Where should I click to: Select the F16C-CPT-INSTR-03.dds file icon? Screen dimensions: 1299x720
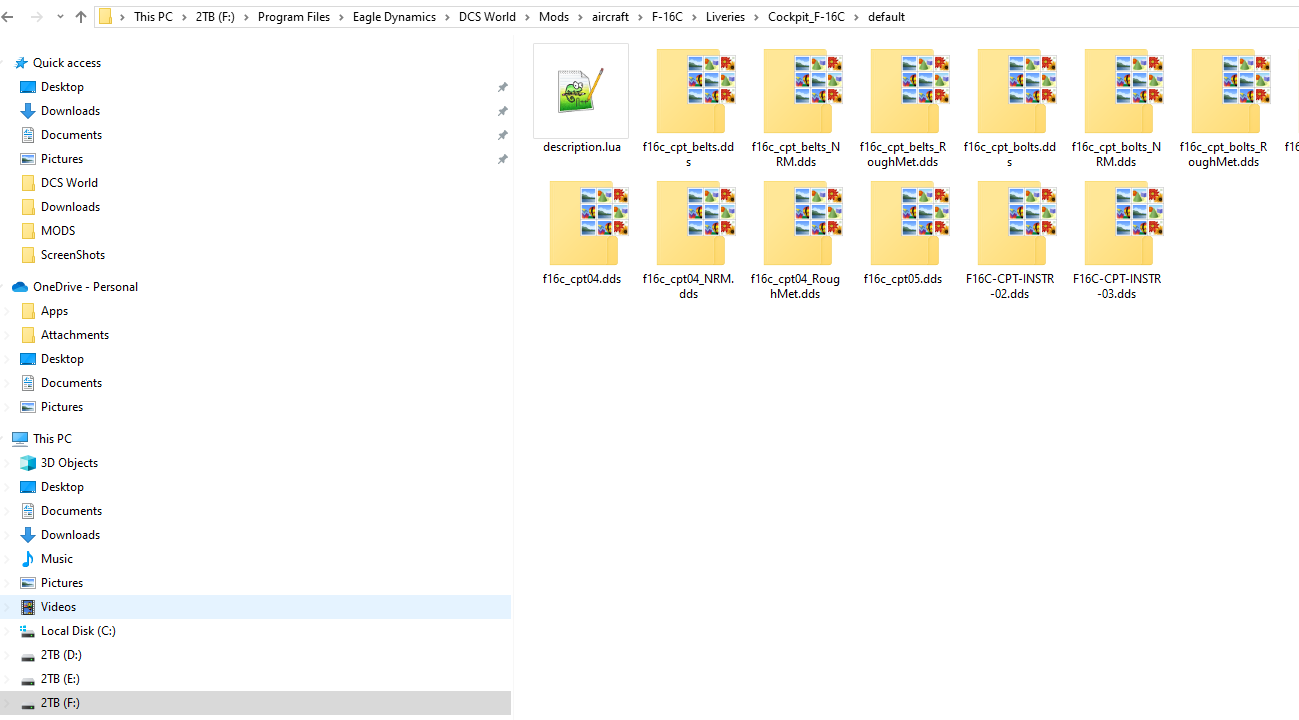(x=1123, y=223)
